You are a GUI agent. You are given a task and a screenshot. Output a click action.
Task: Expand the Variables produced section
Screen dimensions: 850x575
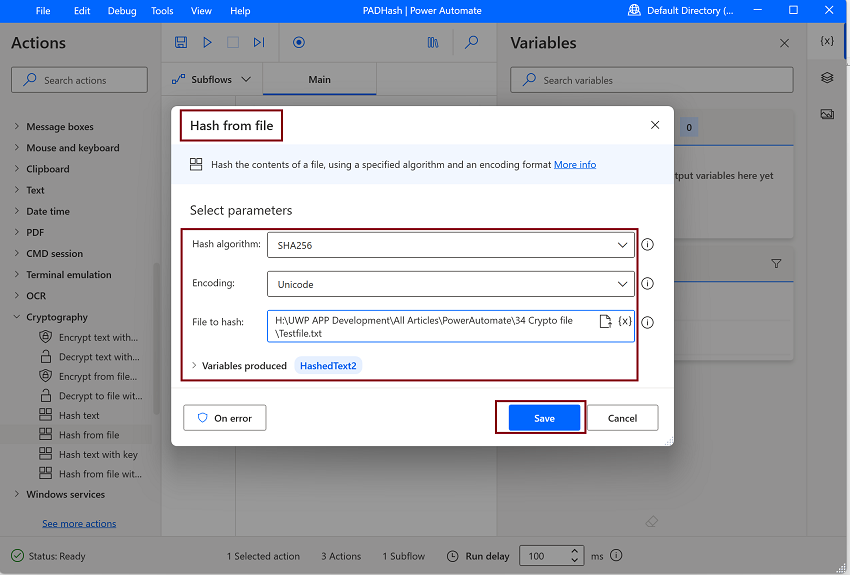click(x=194, y=366)
